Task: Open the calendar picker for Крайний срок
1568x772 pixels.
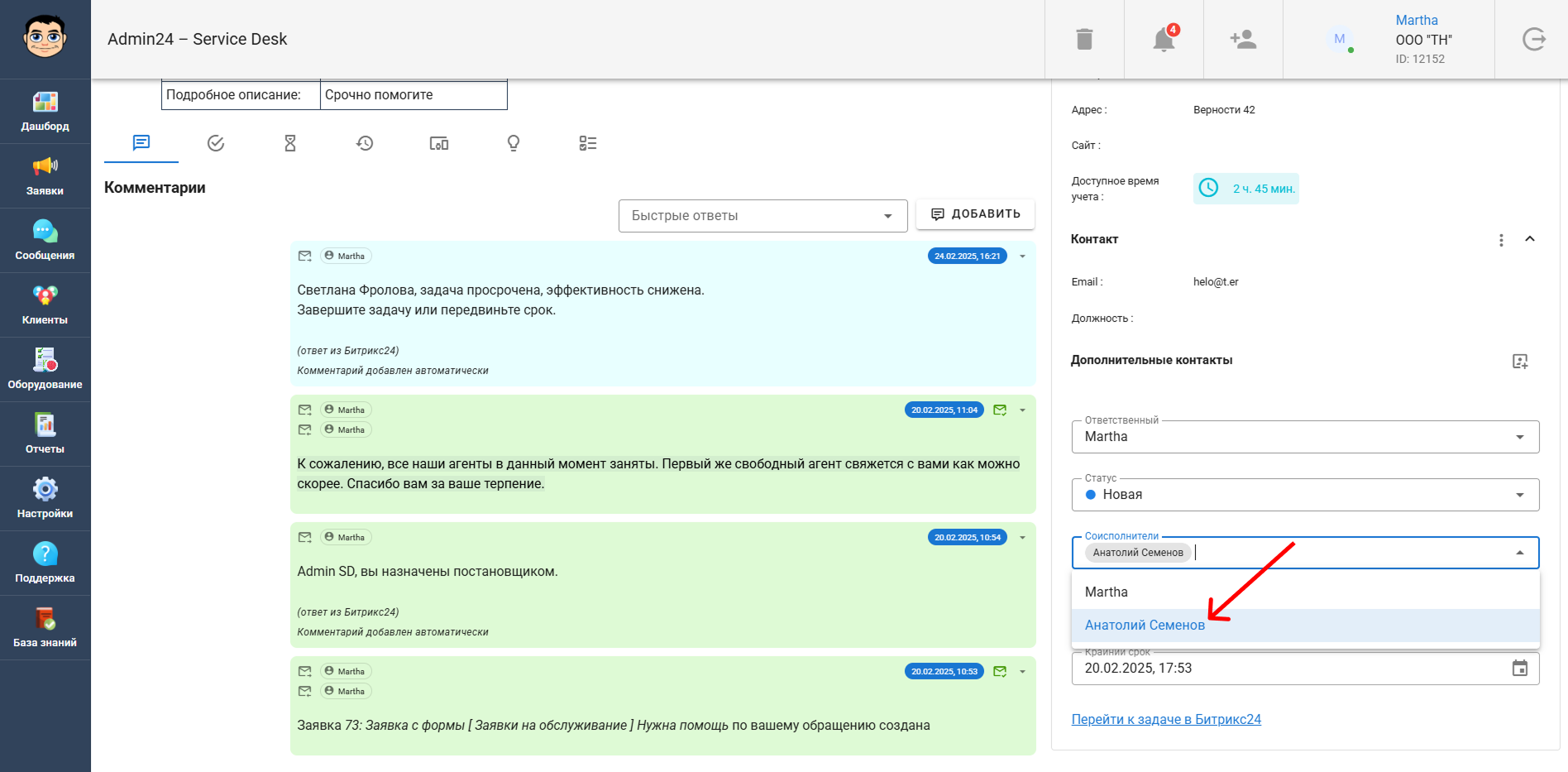Action: [1520, 668]
